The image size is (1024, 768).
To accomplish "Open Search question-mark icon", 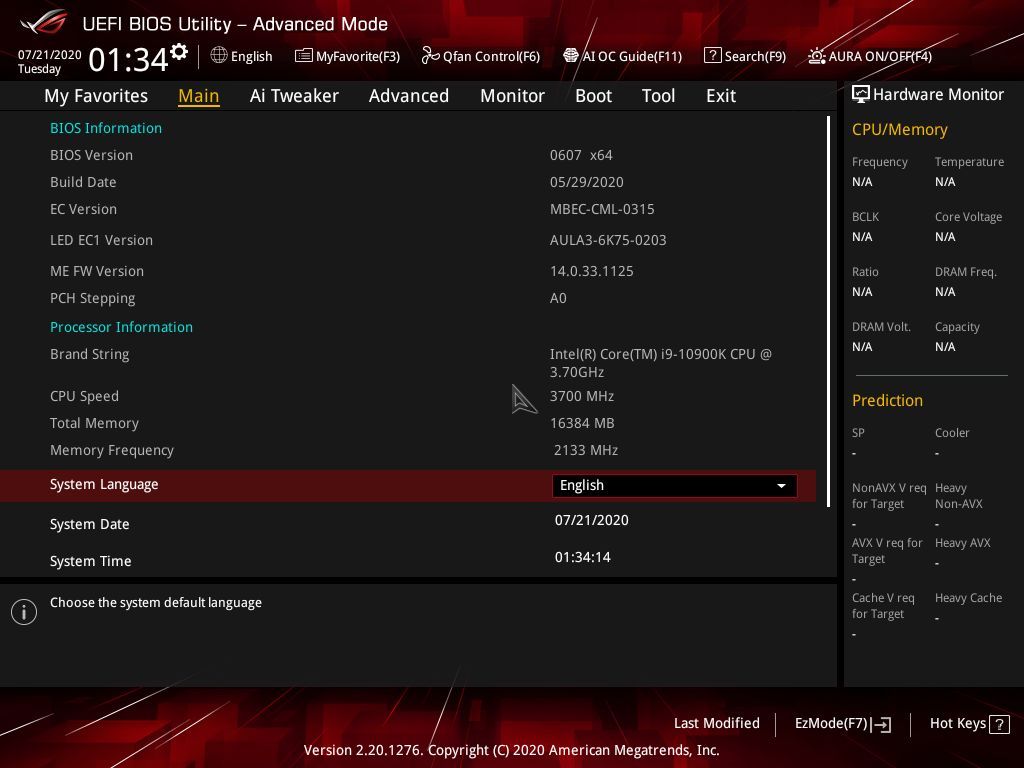I will coord(712,56).
